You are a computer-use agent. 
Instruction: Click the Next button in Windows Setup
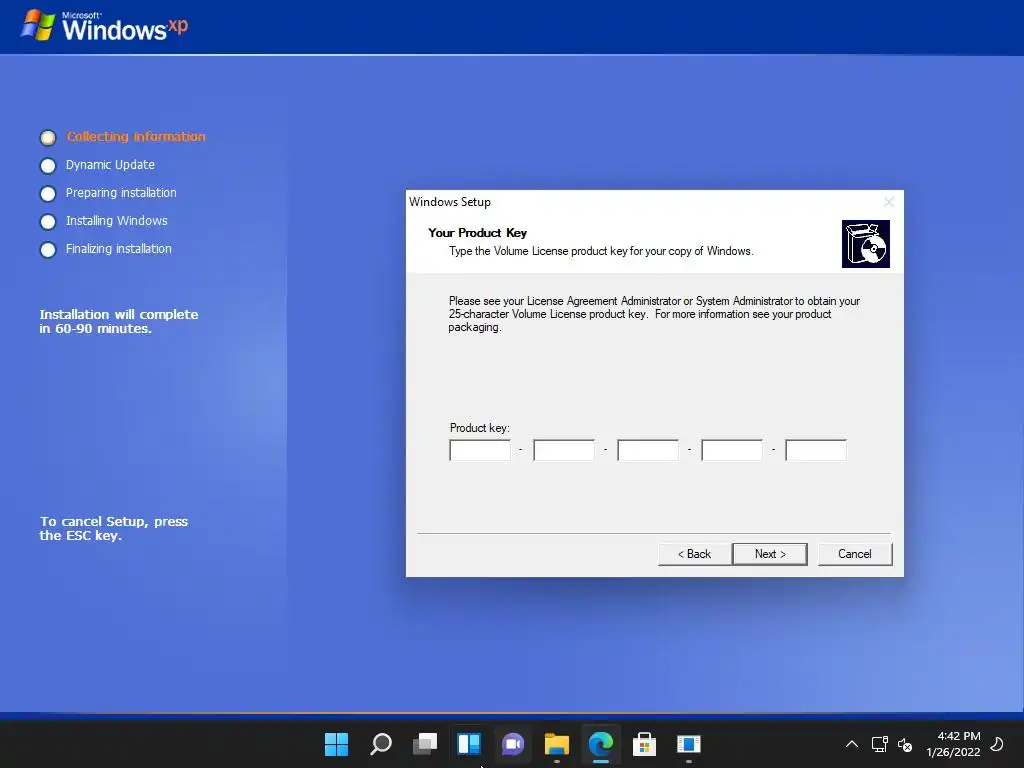tap(769, 554)
